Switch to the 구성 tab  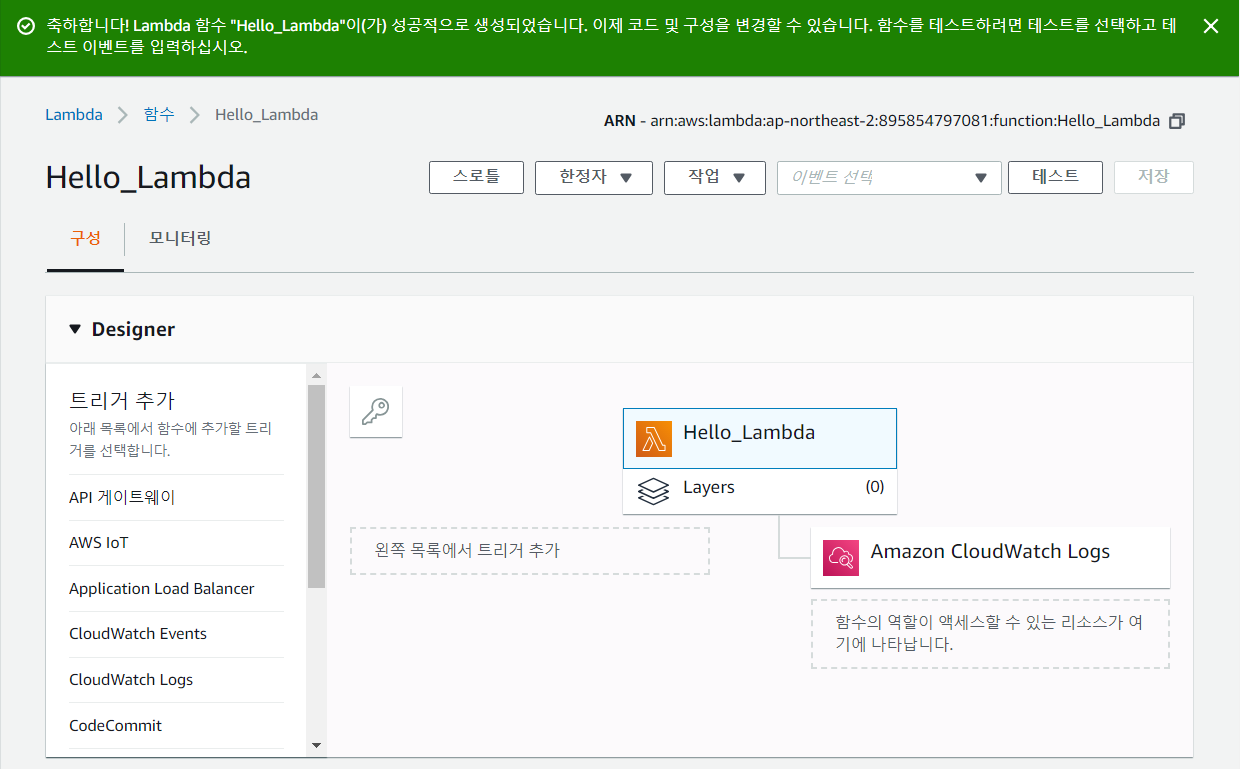85,239
